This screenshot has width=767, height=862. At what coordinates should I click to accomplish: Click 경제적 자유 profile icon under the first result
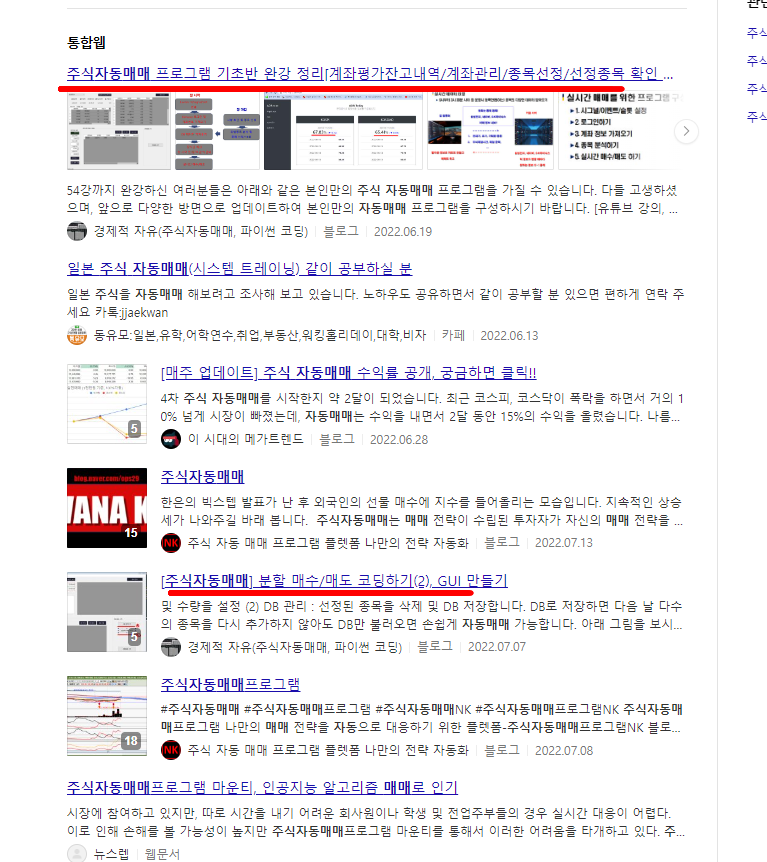[x=77, y=231]
